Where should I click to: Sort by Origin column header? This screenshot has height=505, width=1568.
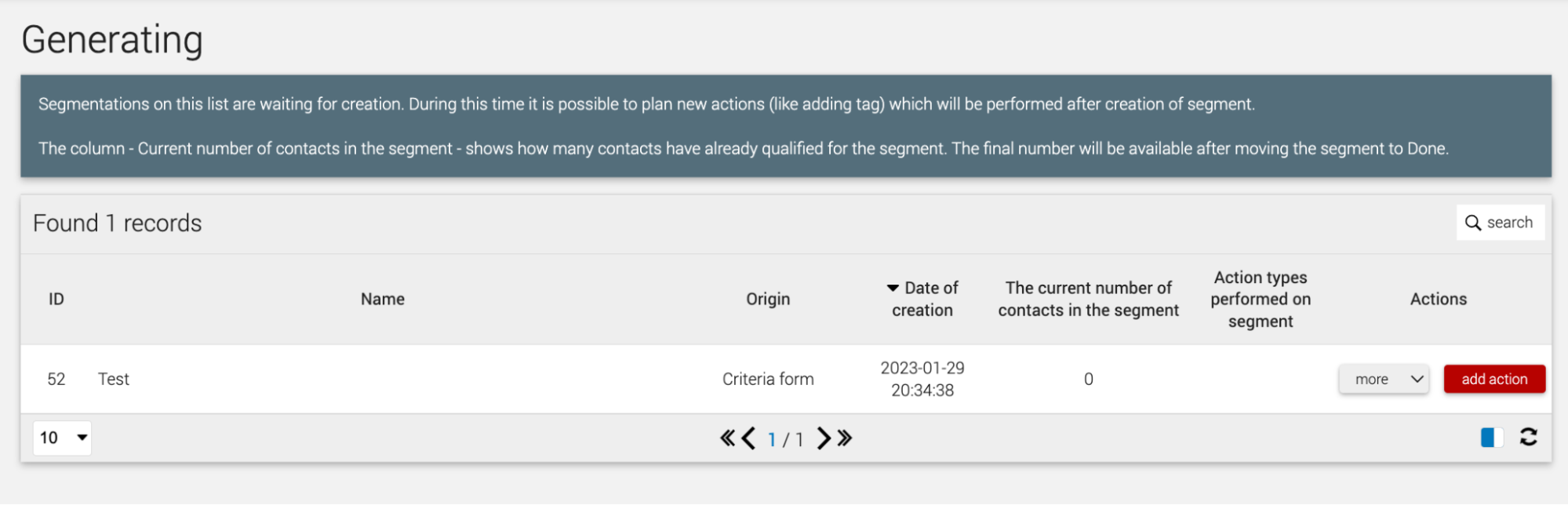coord(768,300)
